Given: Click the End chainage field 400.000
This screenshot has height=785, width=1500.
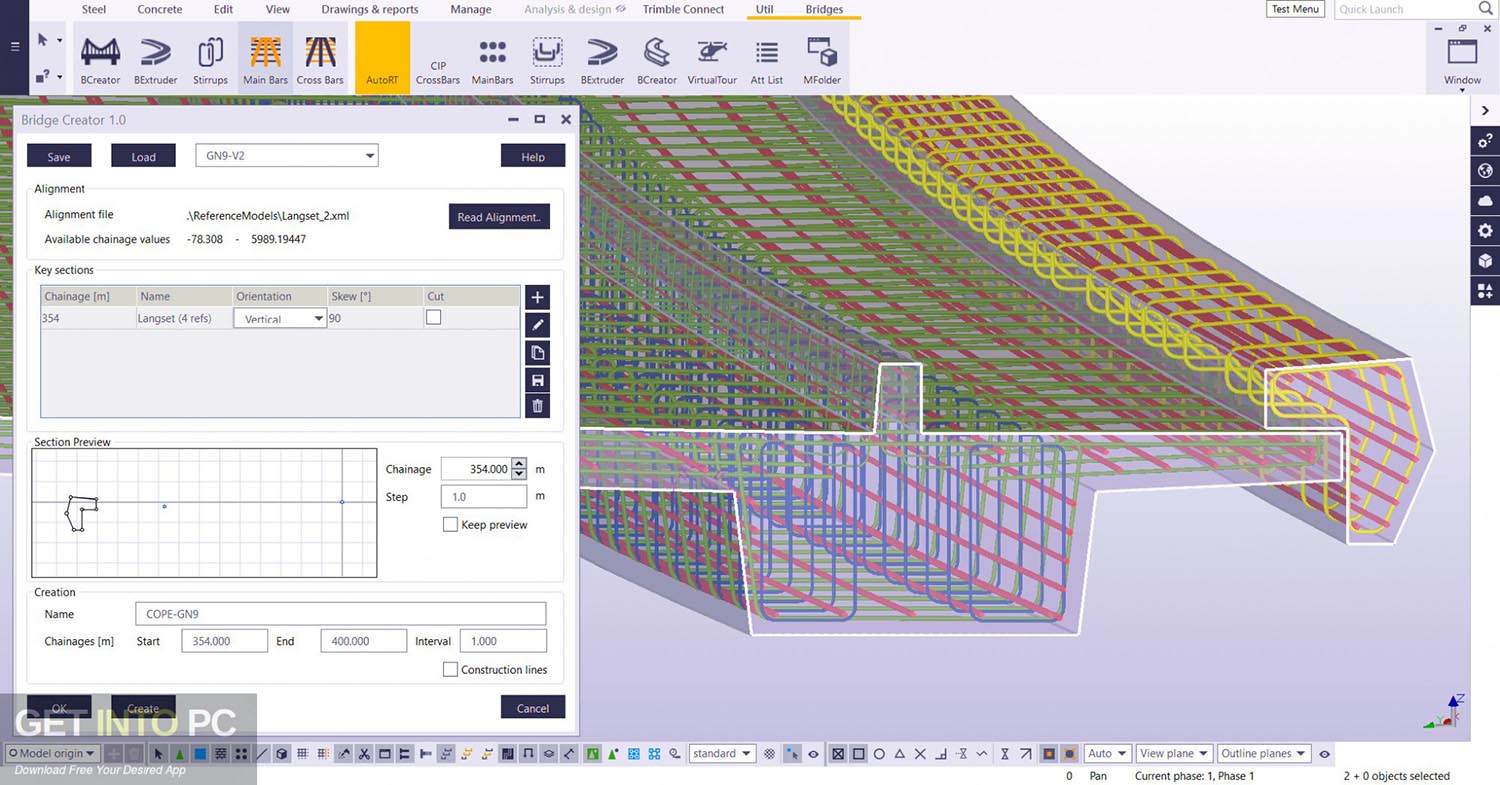Looking at the screenshot, I should (x=364, y=641).
